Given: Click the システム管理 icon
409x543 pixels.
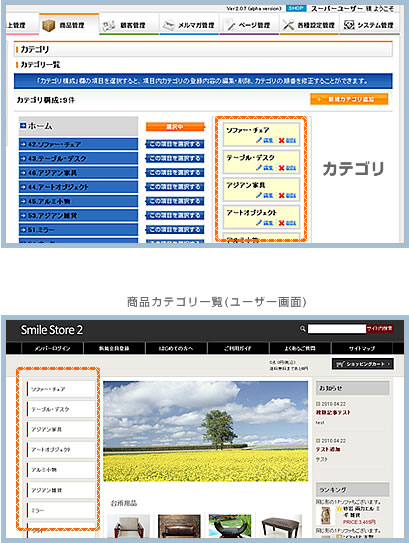Looking at the screenshot, I should tap(349, 25).
